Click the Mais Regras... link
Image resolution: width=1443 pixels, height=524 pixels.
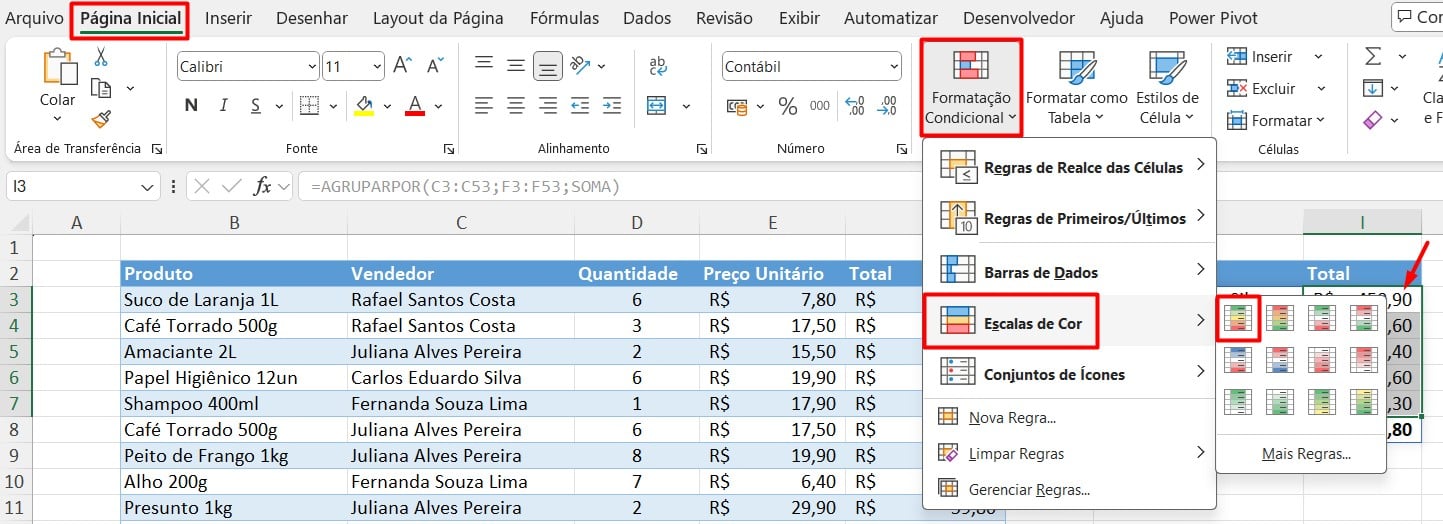[x=1306, y=453]
